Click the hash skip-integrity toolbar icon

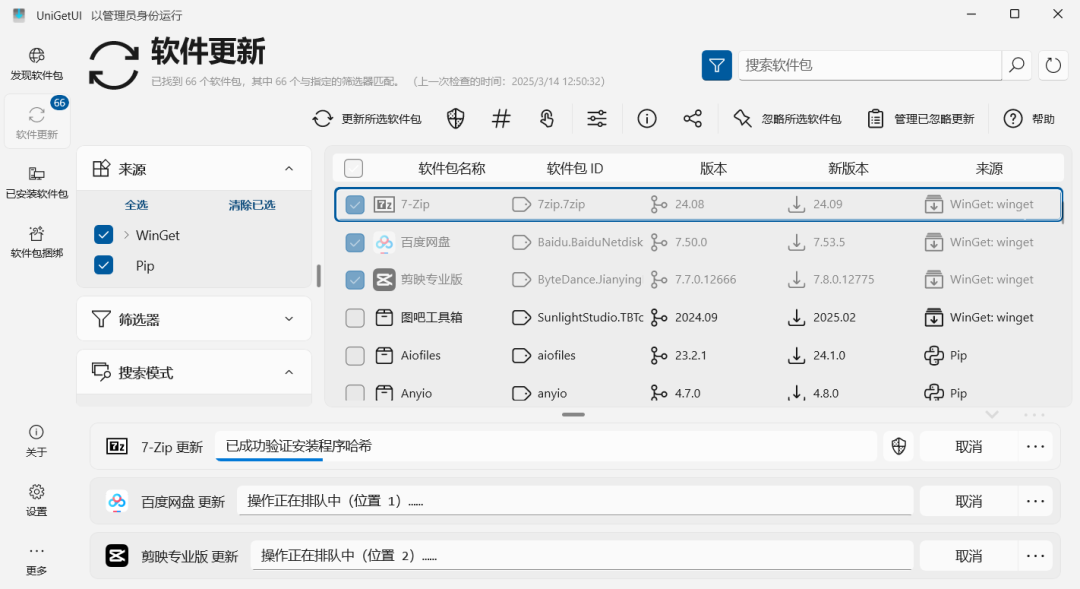pyautogui.click(x=501, y=118)
